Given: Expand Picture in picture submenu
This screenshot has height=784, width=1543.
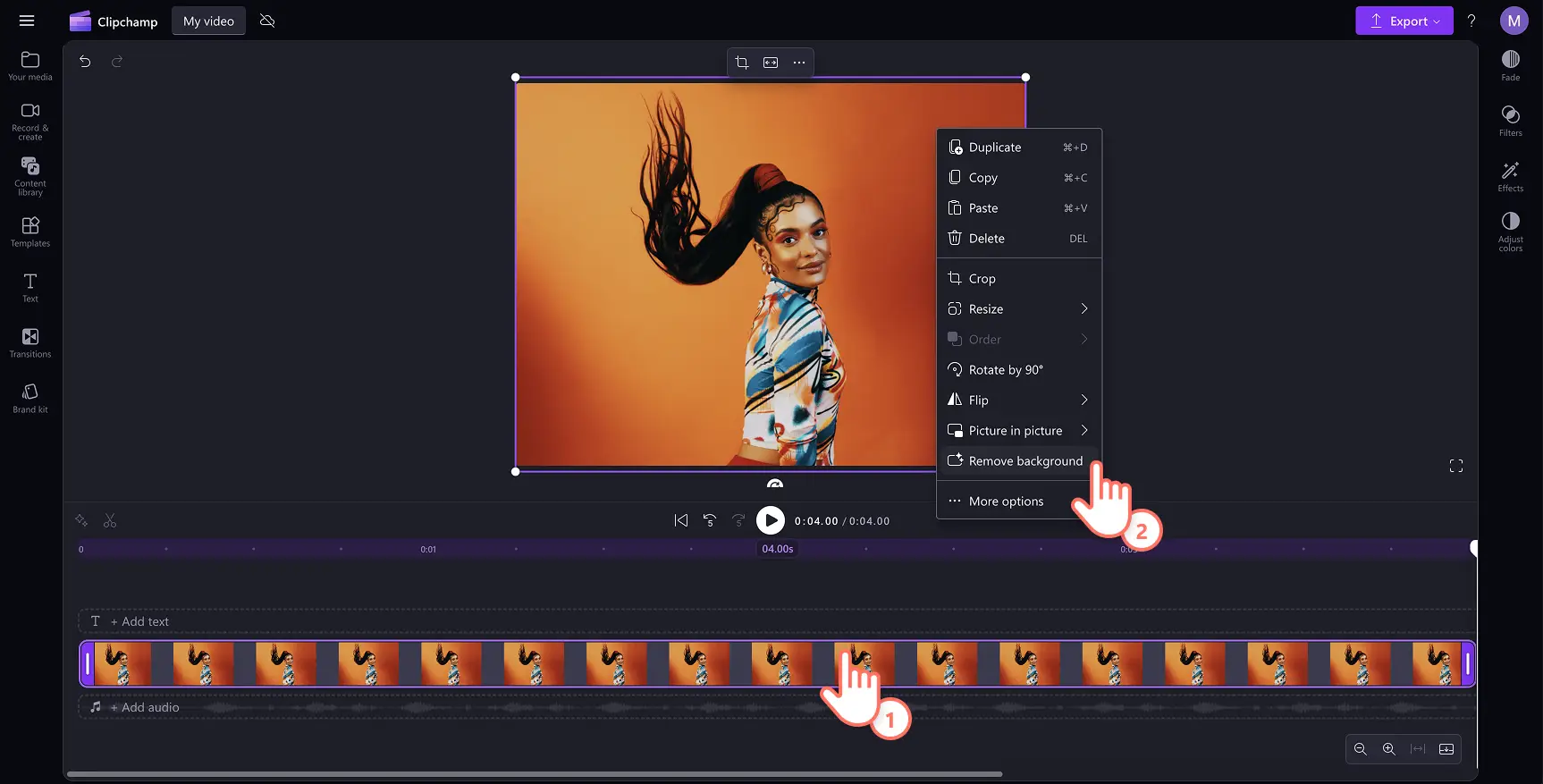Looking at the screenshot, I should (x=1019, y=431).
